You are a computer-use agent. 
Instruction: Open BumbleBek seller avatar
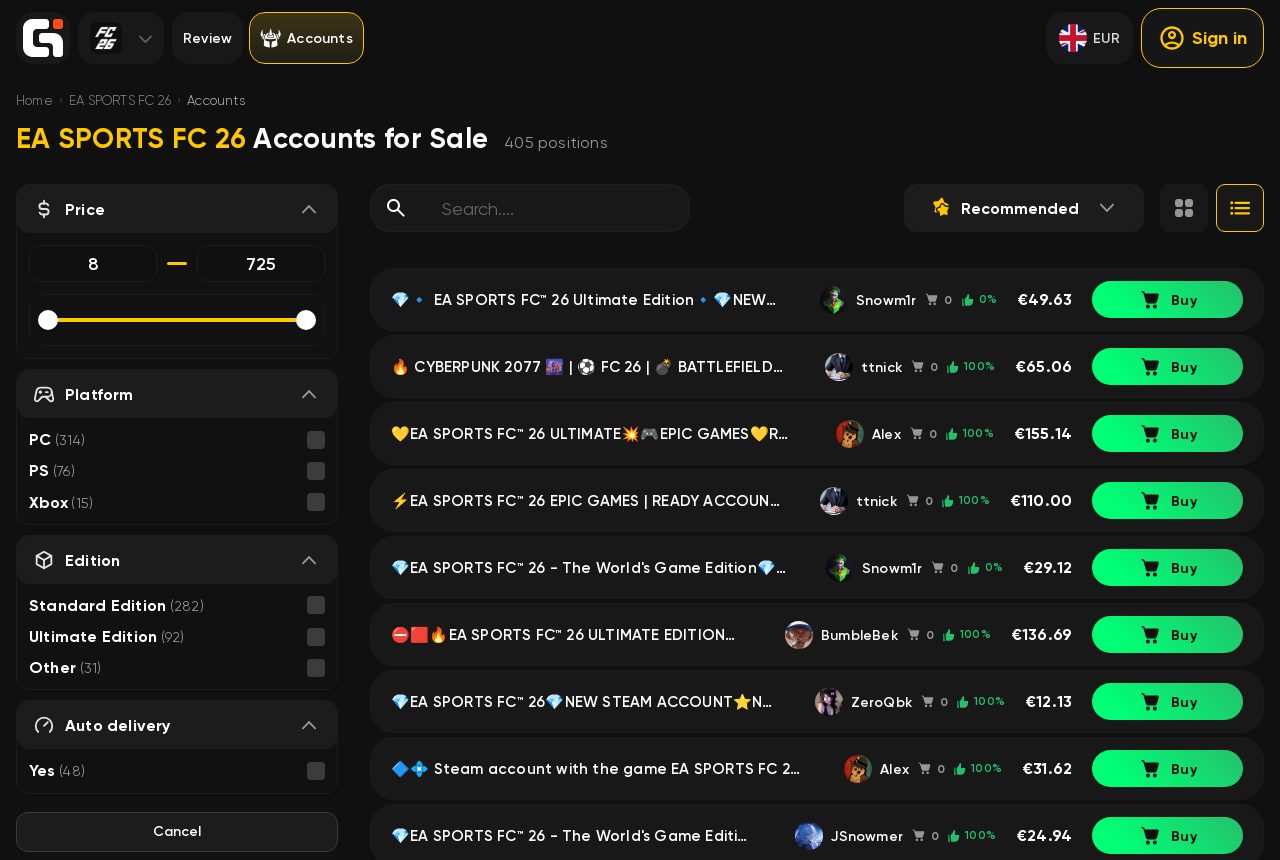799,635
